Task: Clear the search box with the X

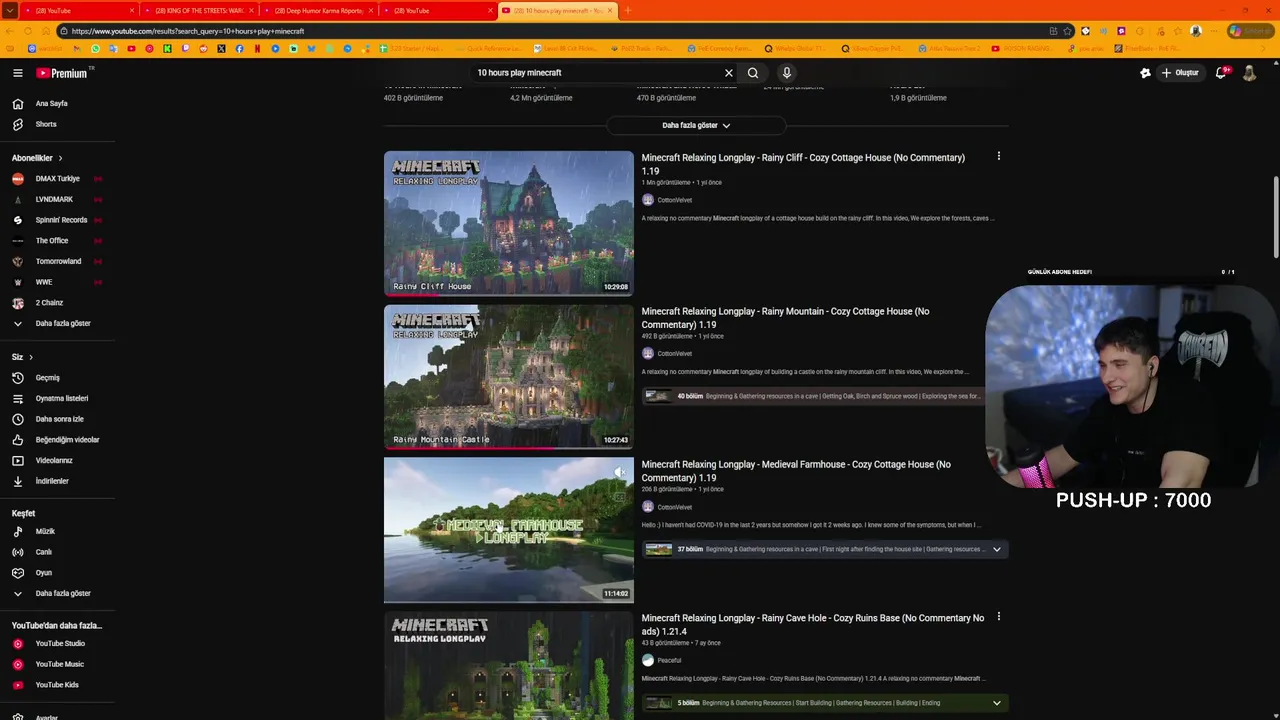Action: [x=729, y=73]
